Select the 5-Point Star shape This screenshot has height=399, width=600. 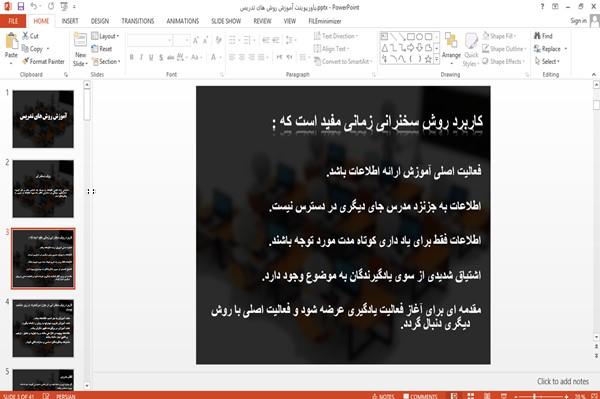(x=428, y=59)
